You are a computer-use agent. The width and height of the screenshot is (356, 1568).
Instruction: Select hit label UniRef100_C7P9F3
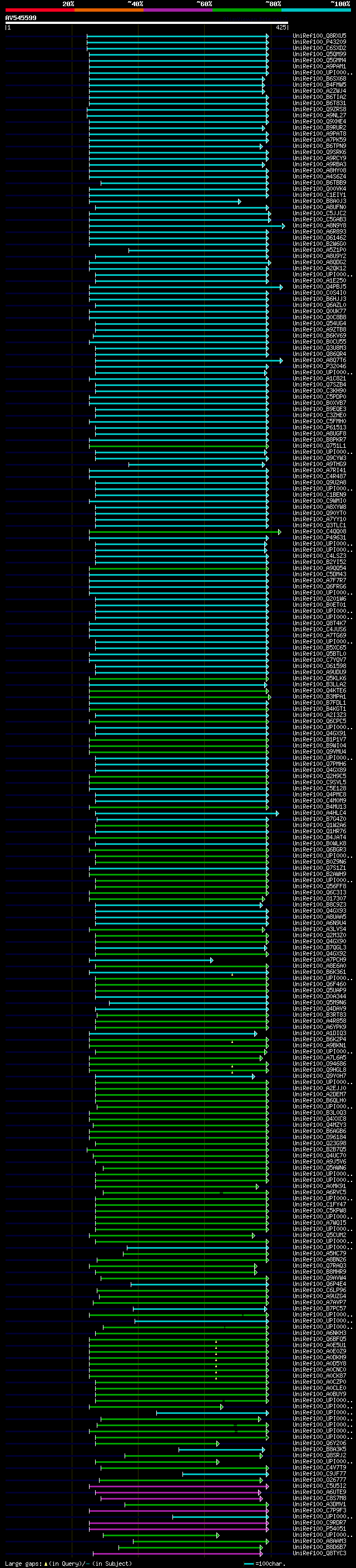tap(319, 1510)
